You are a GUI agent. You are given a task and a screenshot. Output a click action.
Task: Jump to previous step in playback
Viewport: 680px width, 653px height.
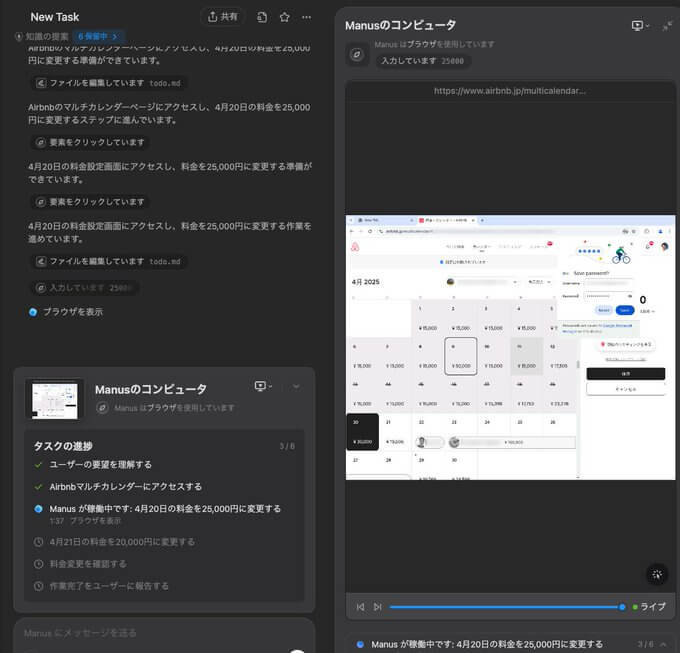point(360,607)
